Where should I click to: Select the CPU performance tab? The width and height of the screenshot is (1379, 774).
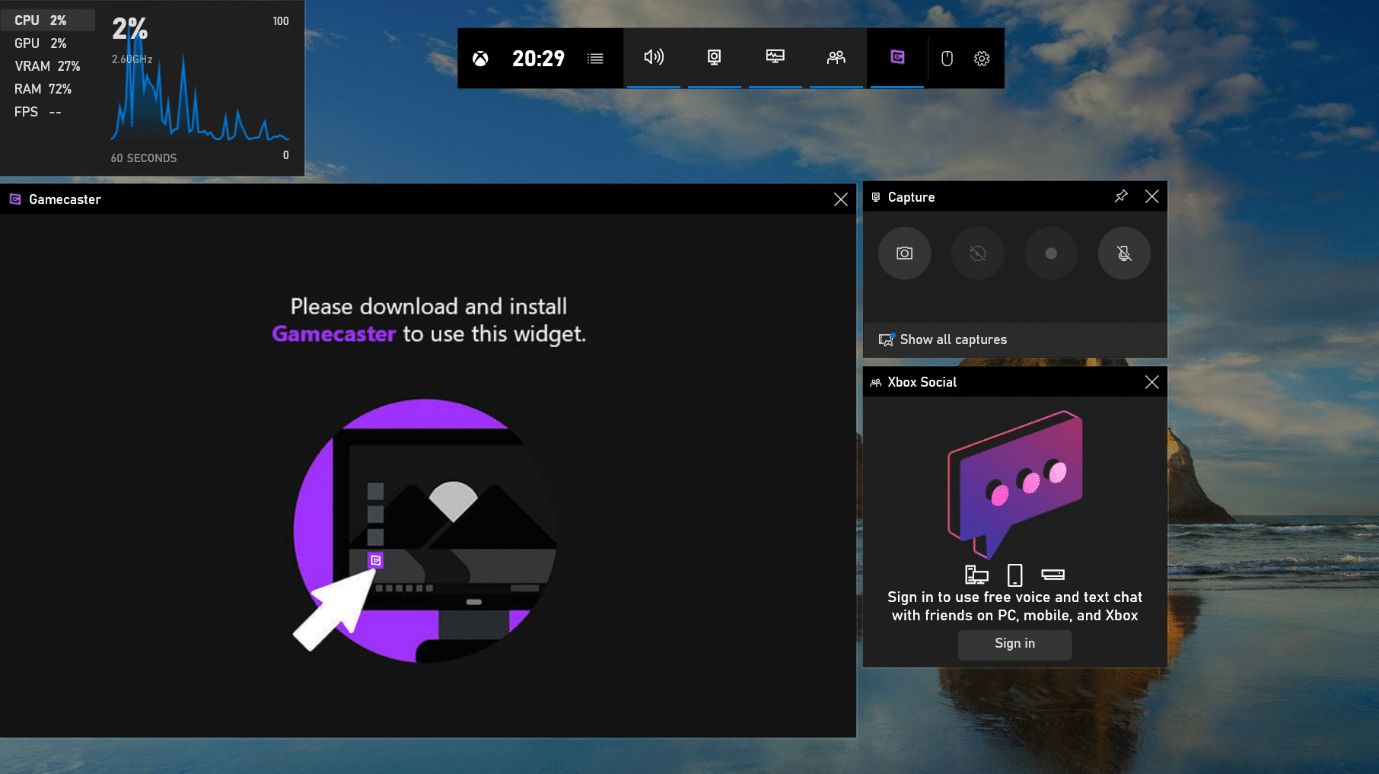point(47,20)
